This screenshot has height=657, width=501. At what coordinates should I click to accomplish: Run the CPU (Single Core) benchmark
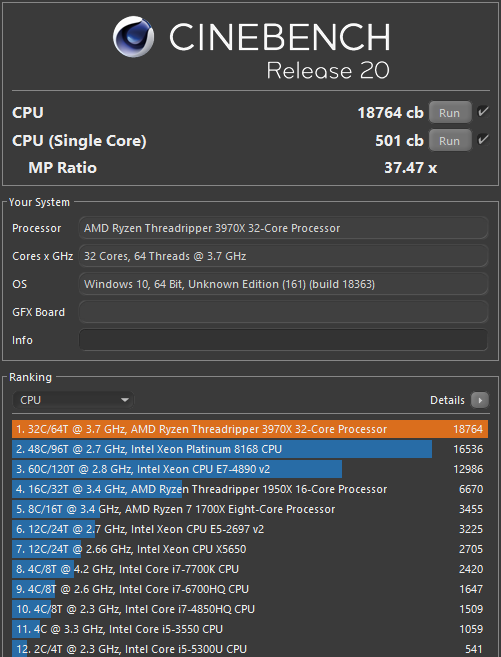449,141
